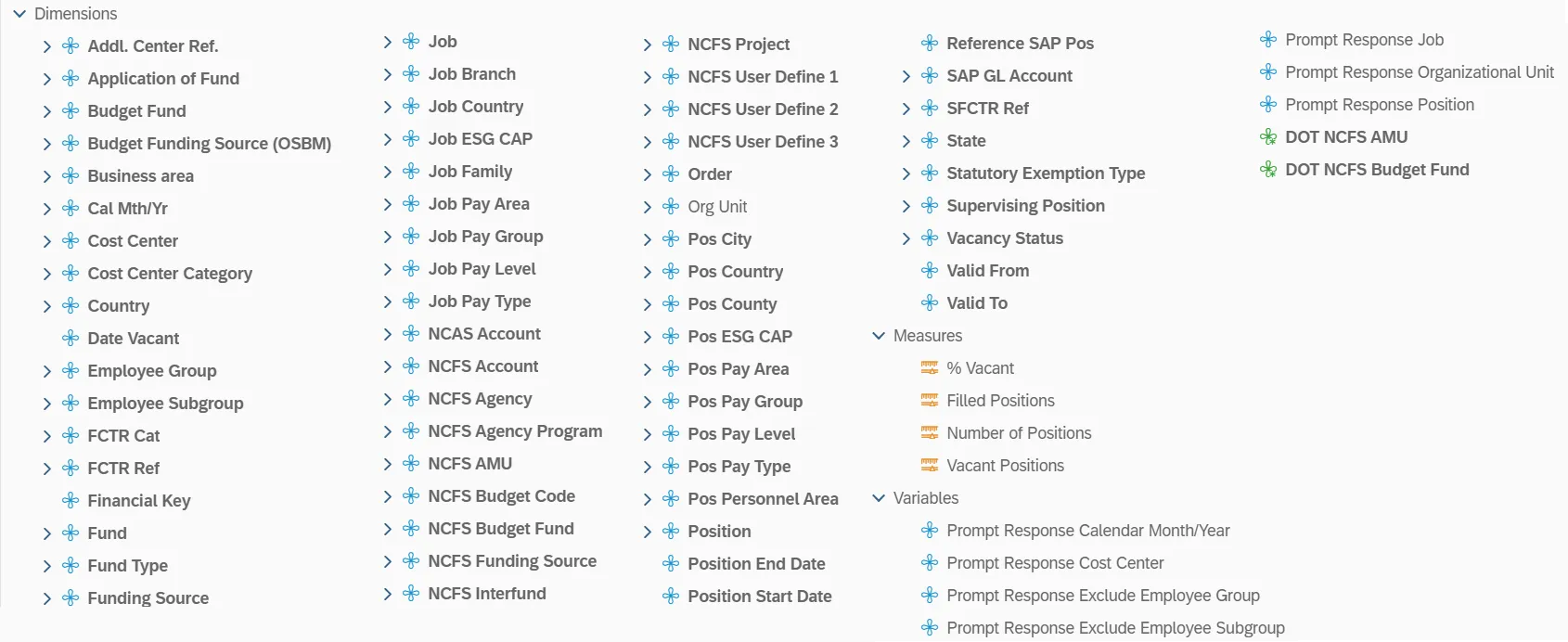Select the Number of Positions measure
The height and width of the screenshot is (642, 1568).
pos(1019,433)
